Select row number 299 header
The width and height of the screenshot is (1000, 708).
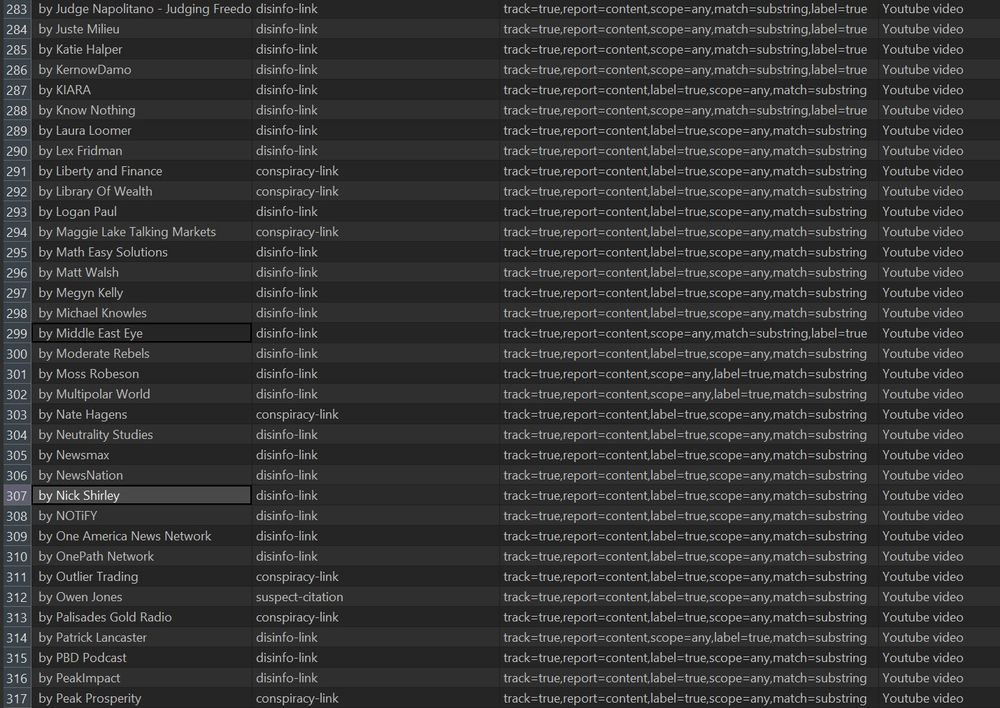(17, 333)
